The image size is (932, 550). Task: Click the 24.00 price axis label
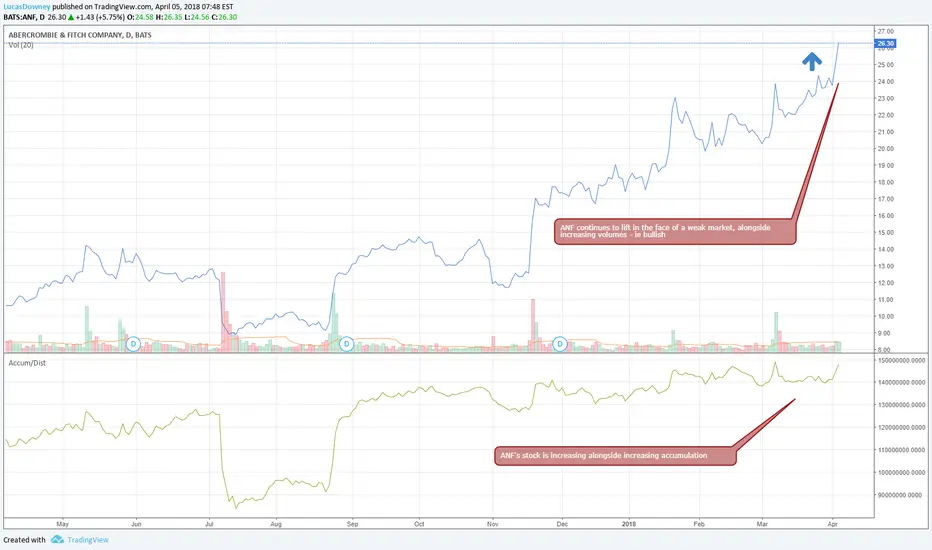(x=886, y=81)
